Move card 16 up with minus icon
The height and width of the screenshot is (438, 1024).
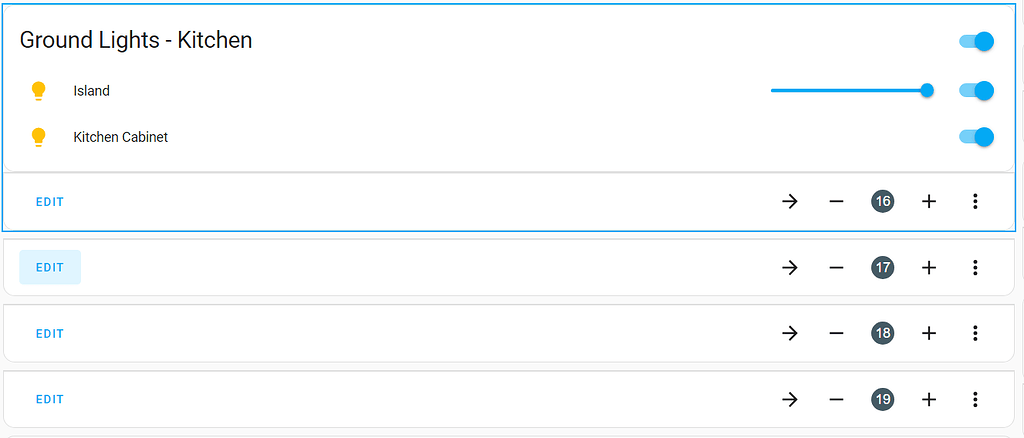[x=837, y=202]
